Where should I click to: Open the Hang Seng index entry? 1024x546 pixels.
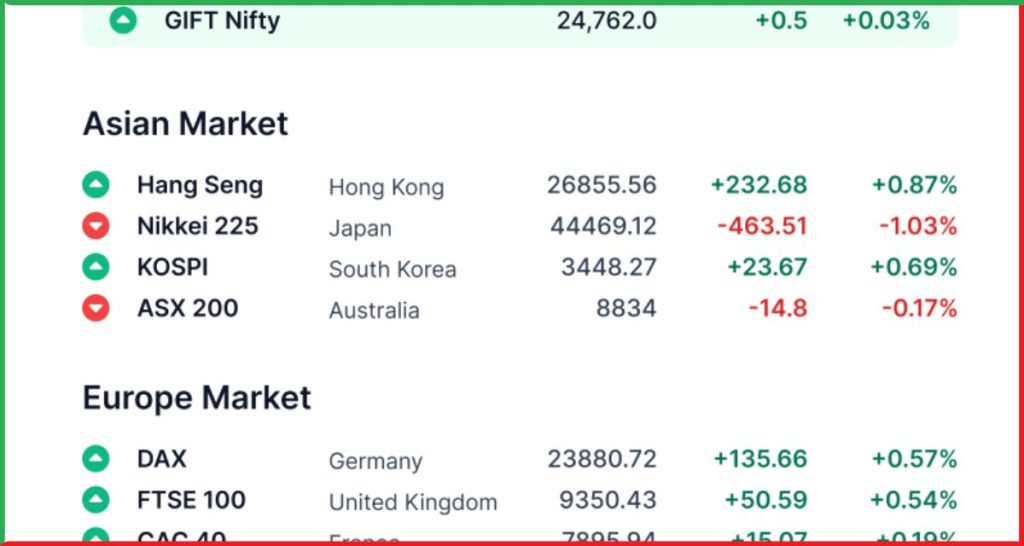[199, 185]
